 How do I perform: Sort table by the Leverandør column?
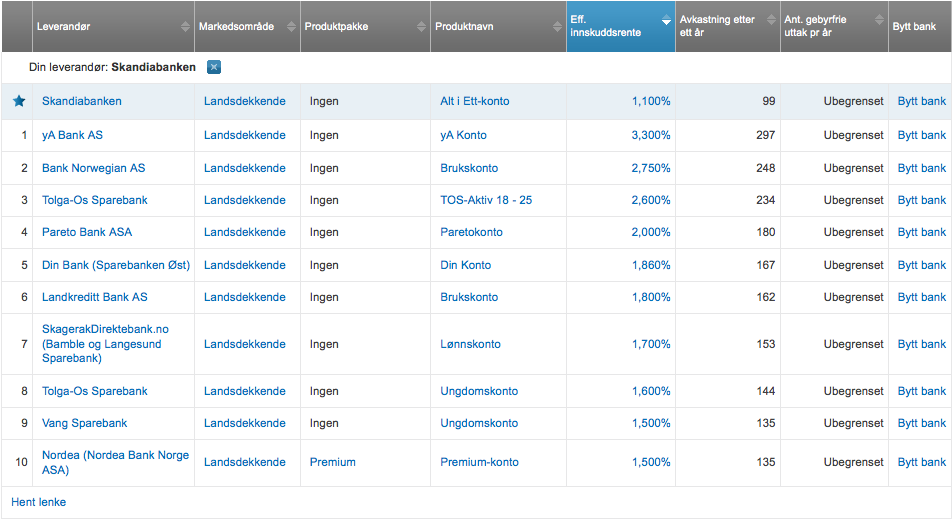point(113,27)
